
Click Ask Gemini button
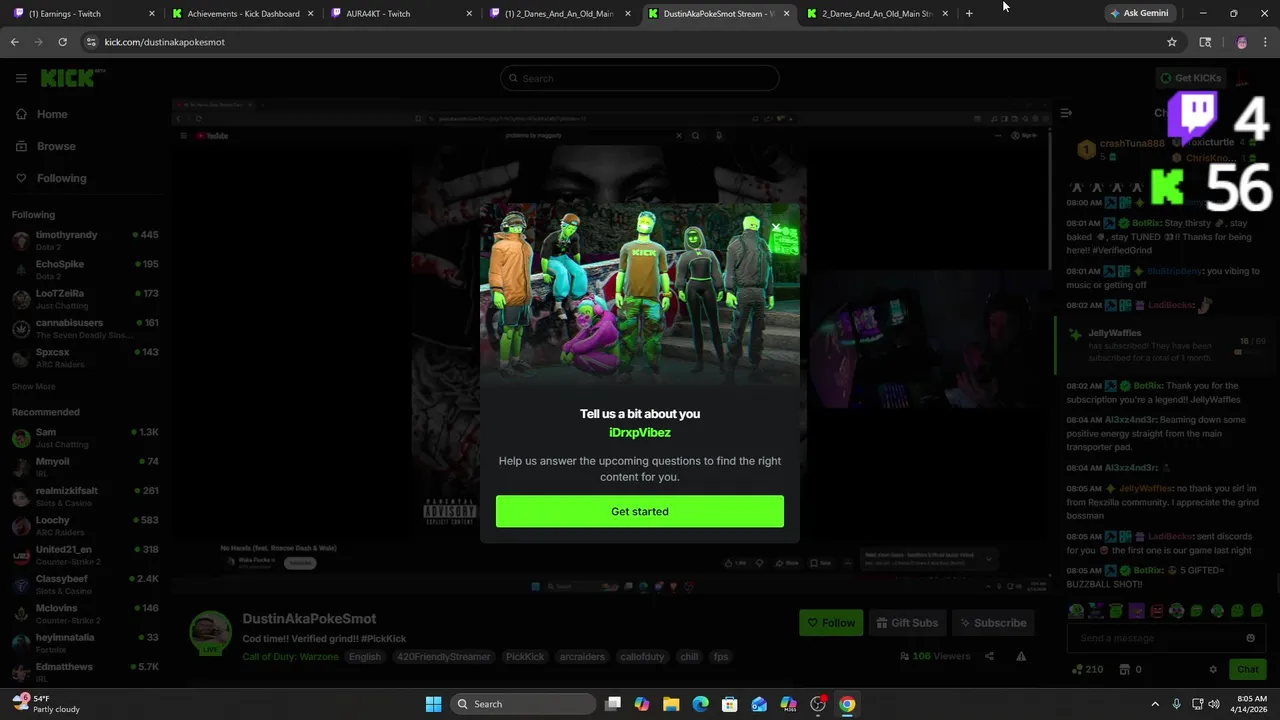[1139, 13]
